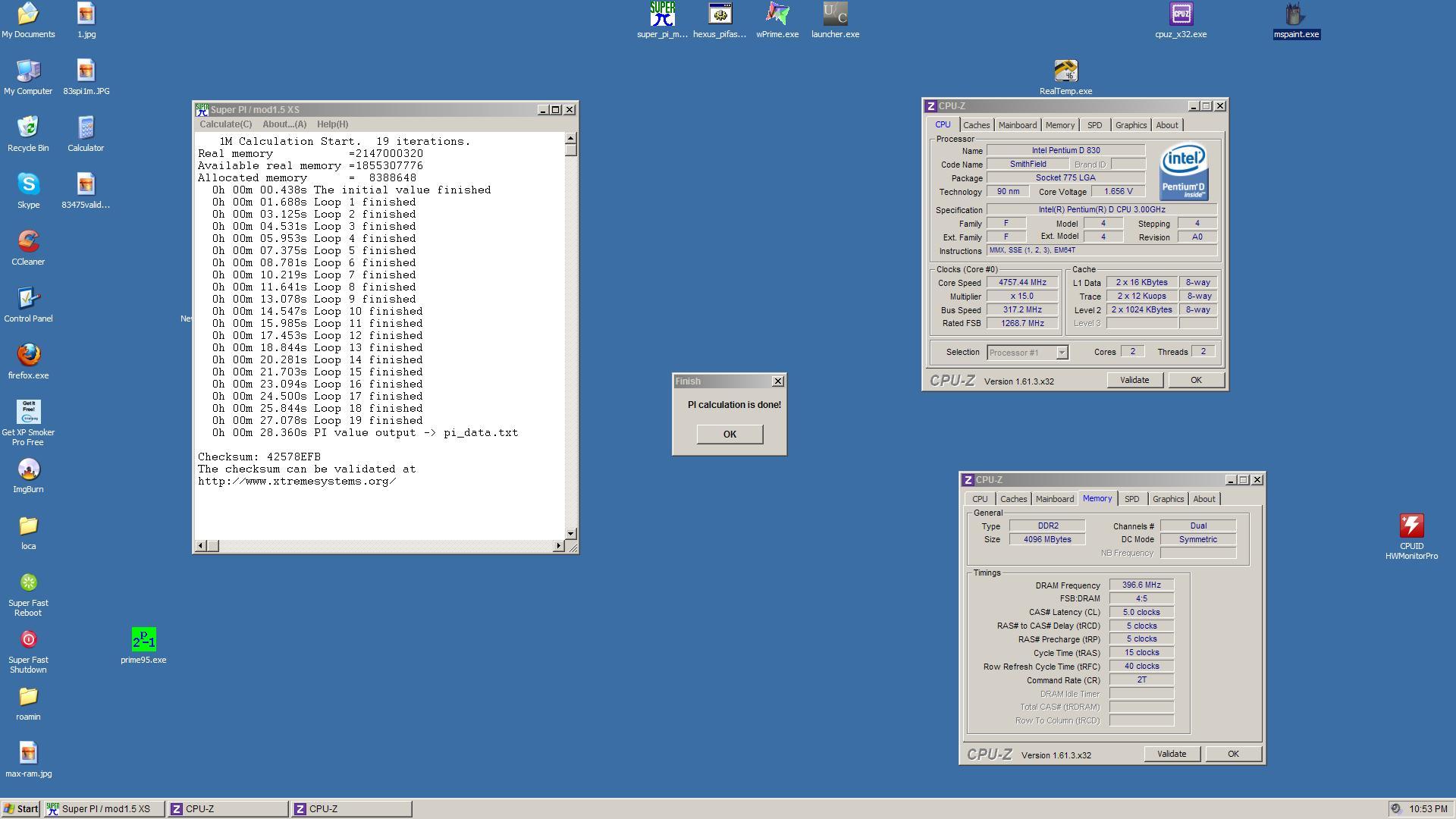The width and height of the screenshot is (1456, 819).
Task: Launch launcher.exe from the desktop
Action: pyautogui.click(x=835, y=20)
